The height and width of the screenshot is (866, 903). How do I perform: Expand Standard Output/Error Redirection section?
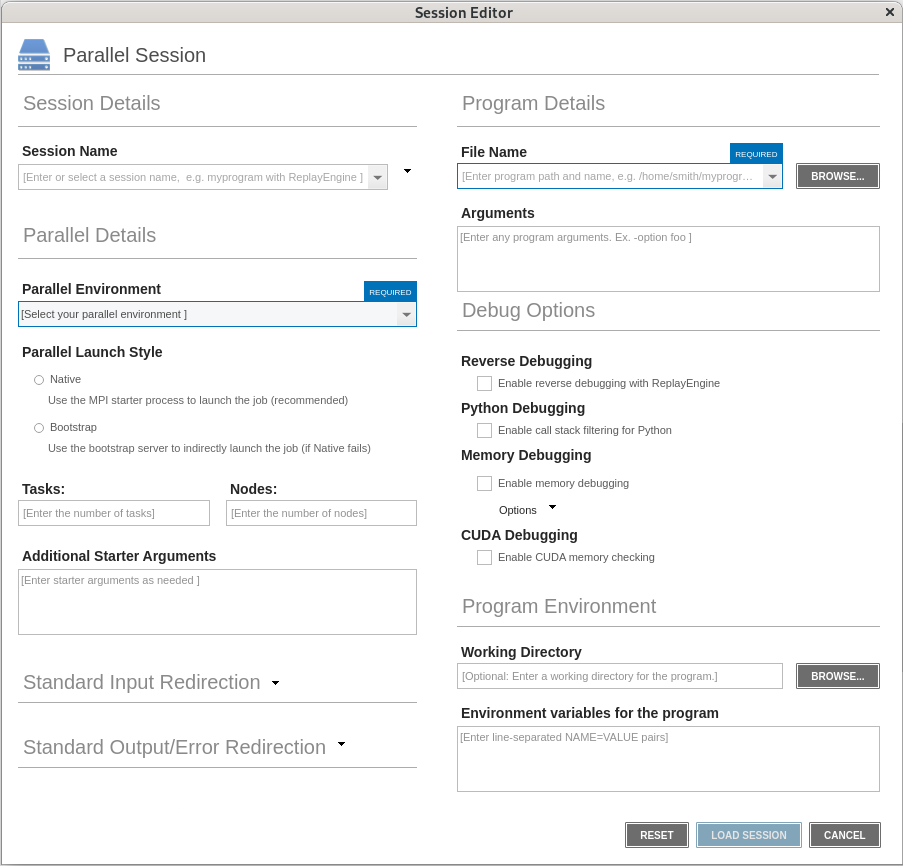pos(341,745)
